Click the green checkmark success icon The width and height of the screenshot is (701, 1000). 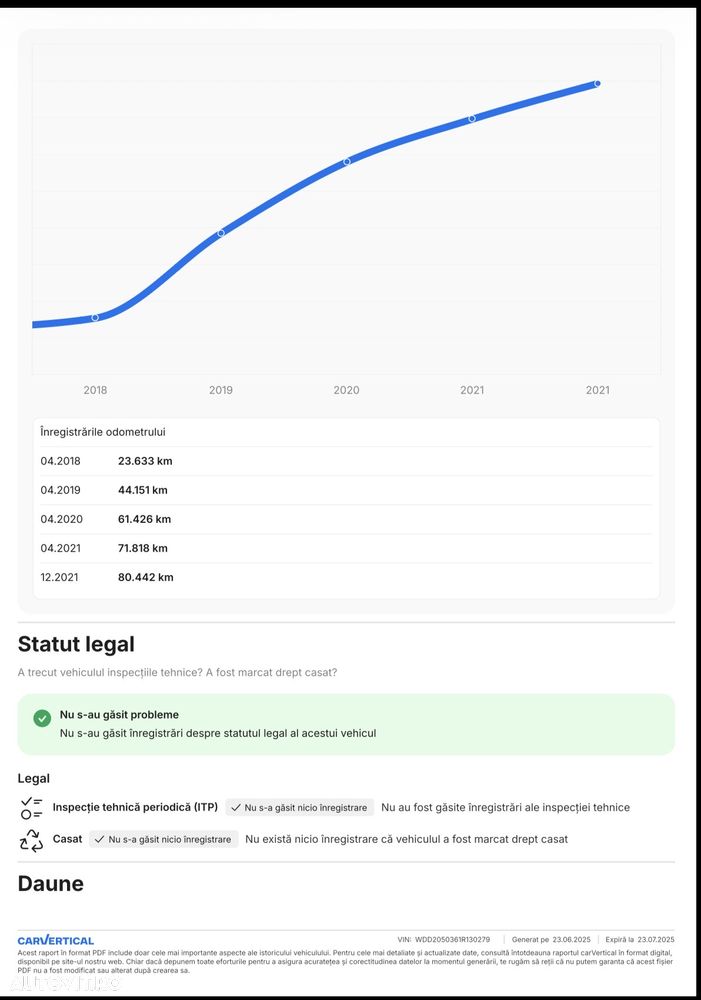42,718
